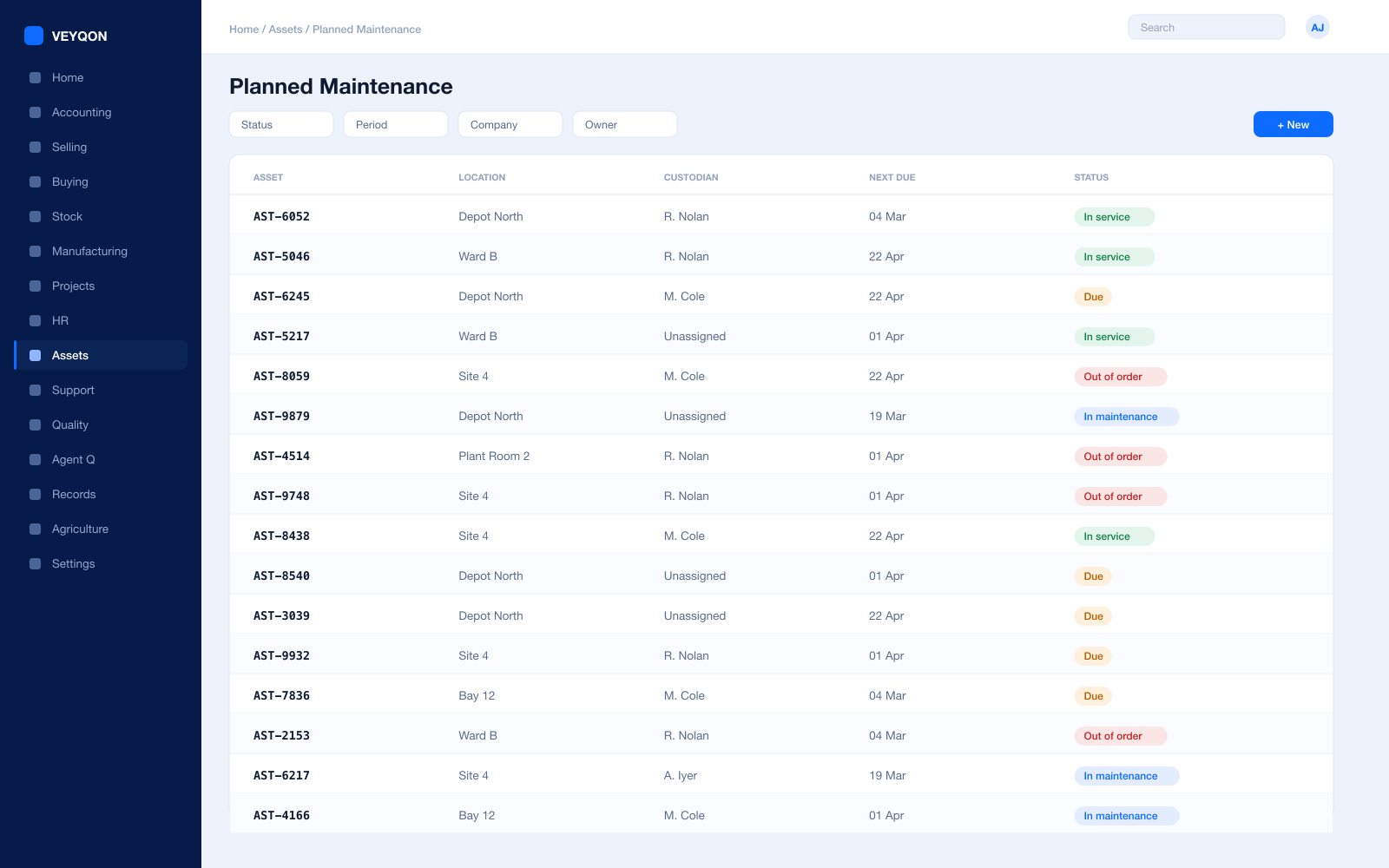Follow the Home breadcrumb link
Screen dimensions: 1389x868
[x=244, y=29]
